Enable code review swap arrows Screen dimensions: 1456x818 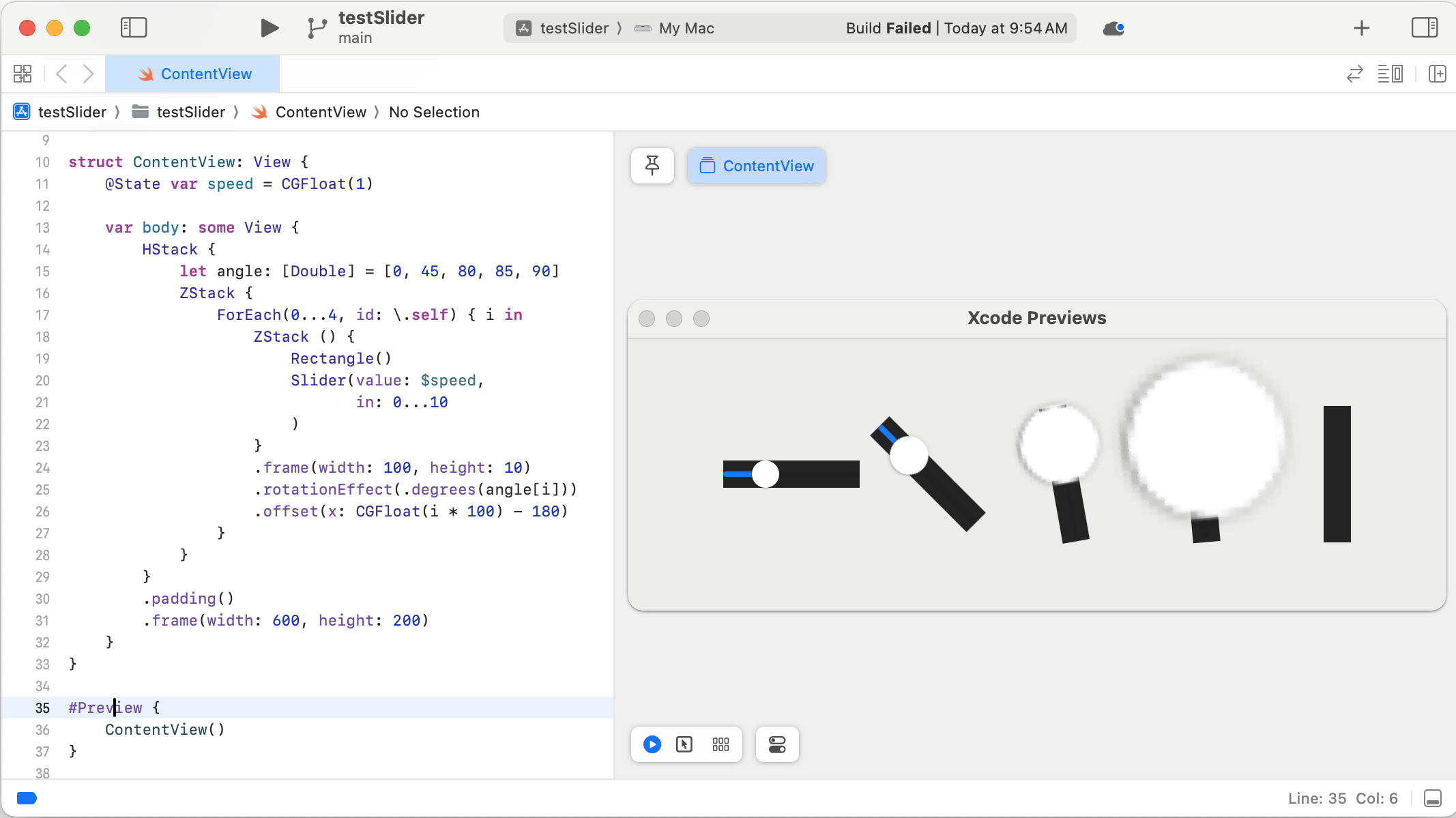click(x=1354, y=74)
